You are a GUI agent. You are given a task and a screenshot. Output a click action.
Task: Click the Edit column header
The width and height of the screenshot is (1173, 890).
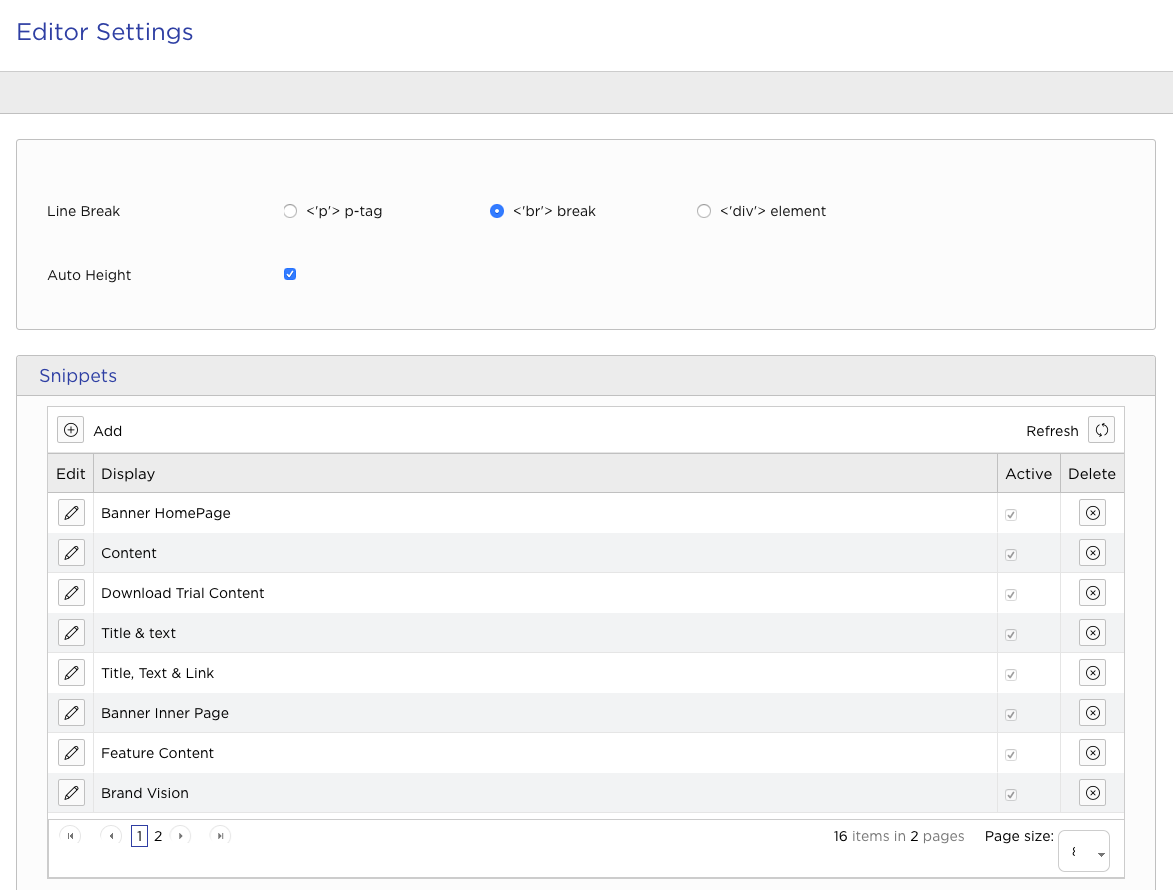70,473
